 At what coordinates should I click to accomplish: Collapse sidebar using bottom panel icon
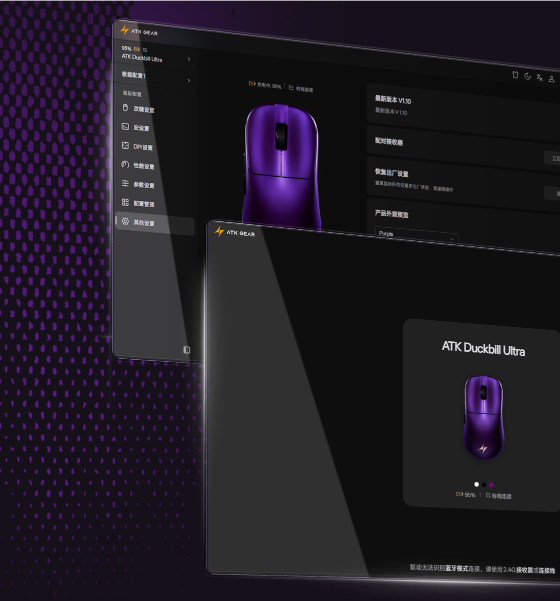click(187, 350)
